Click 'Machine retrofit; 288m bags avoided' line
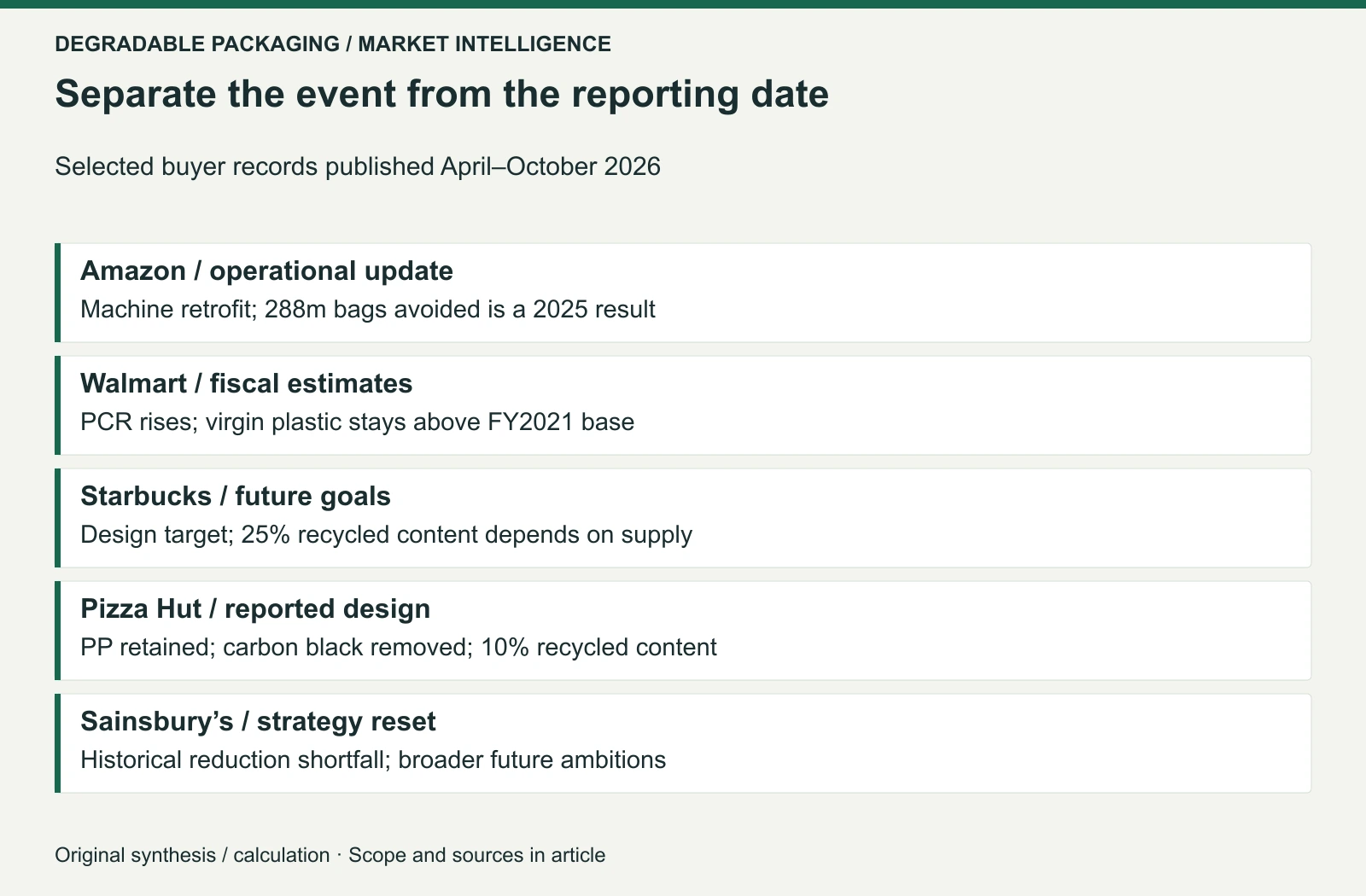1366x896 pixels. (x=368, y=309)
